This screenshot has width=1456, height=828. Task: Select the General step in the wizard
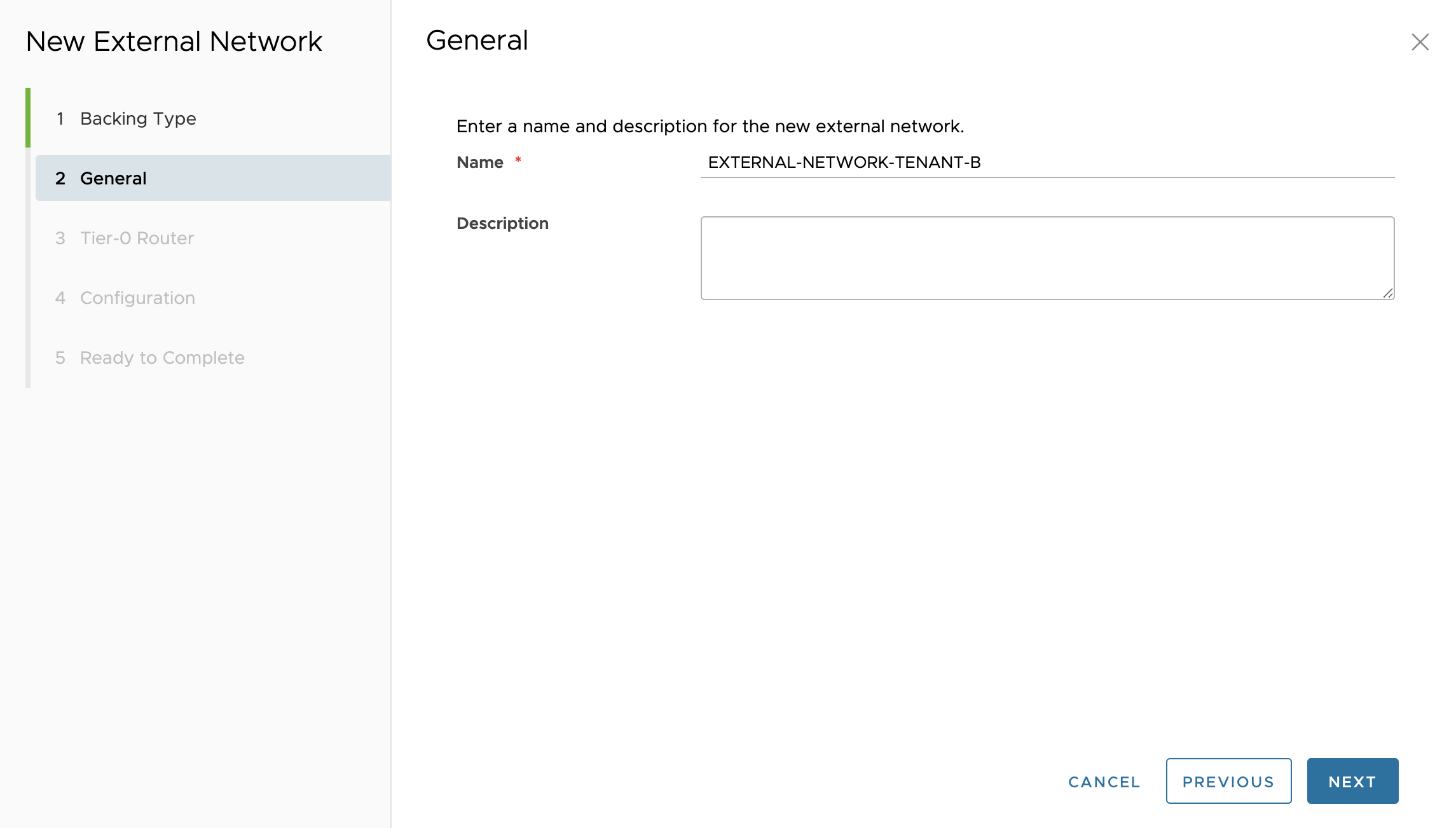(x=113, y=178)
